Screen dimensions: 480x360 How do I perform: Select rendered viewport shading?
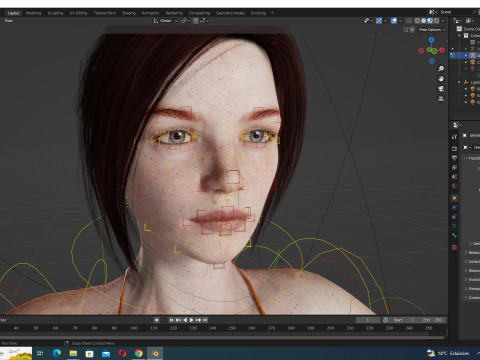tap(436, 21)
